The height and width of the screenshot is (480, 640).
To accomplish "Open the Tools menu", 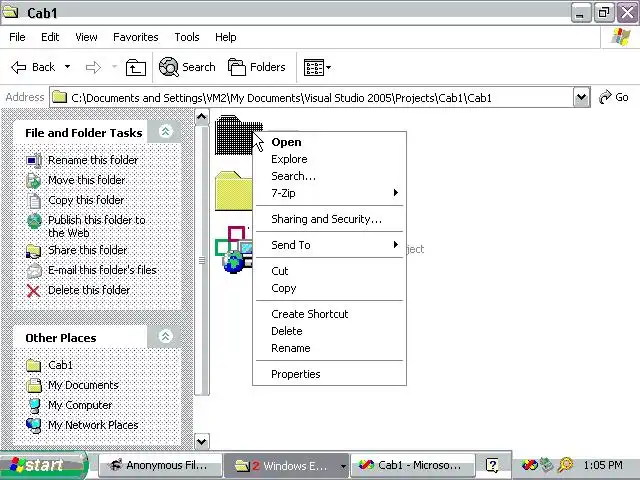I will pos(187,37).
